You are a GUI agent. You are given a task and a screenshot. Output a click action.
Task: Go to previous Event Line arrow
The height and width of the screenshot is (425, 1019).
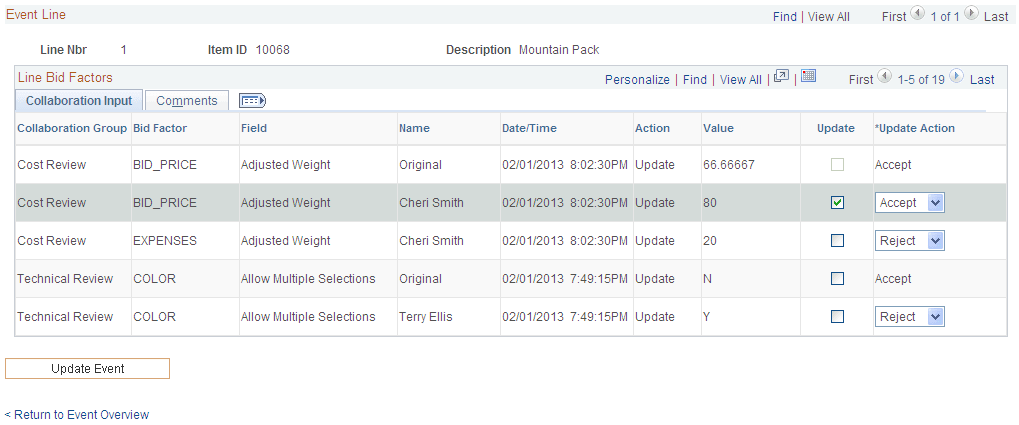click(917, 14)
